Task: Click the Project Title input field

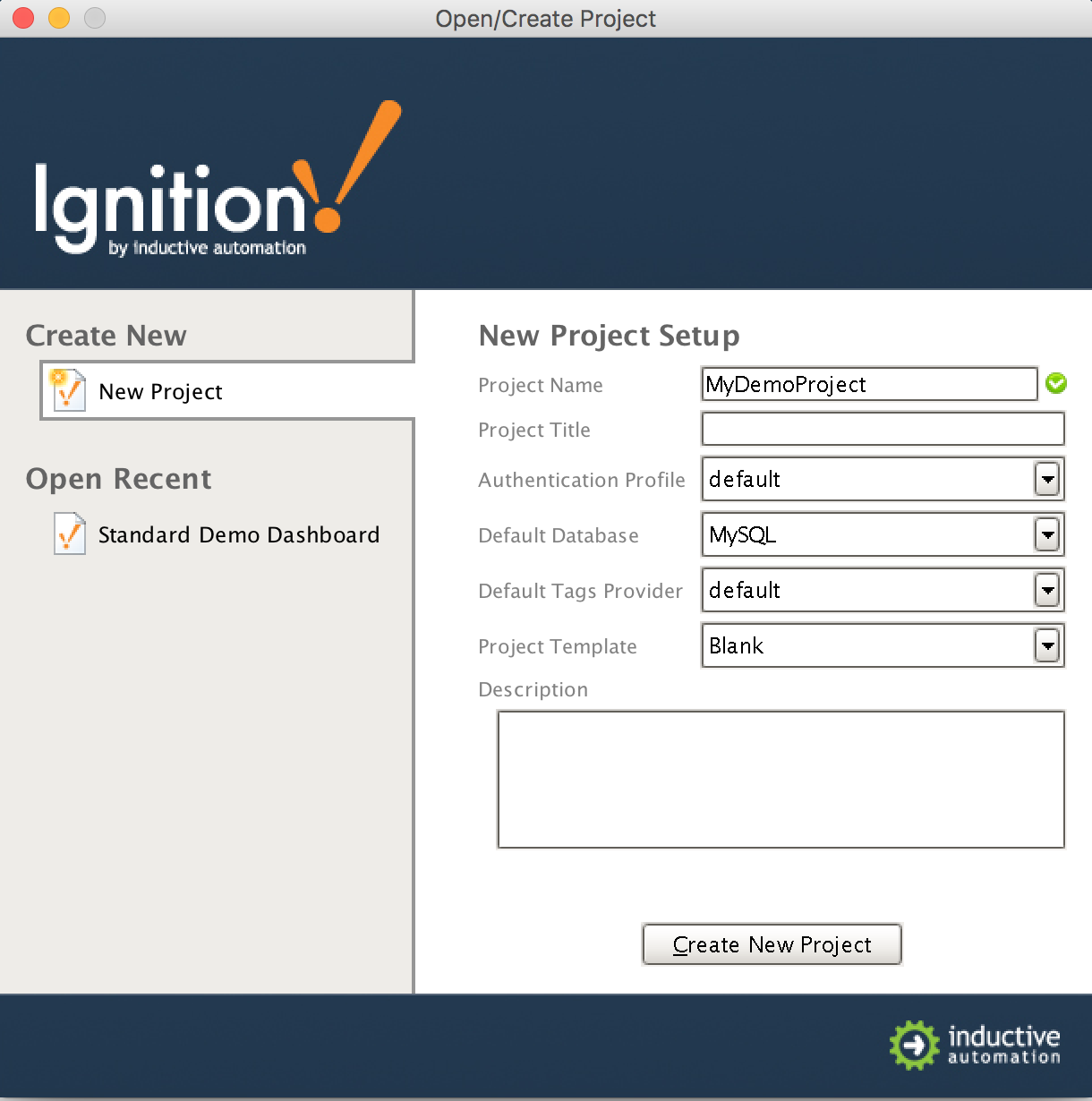Action: click(883, 429)
